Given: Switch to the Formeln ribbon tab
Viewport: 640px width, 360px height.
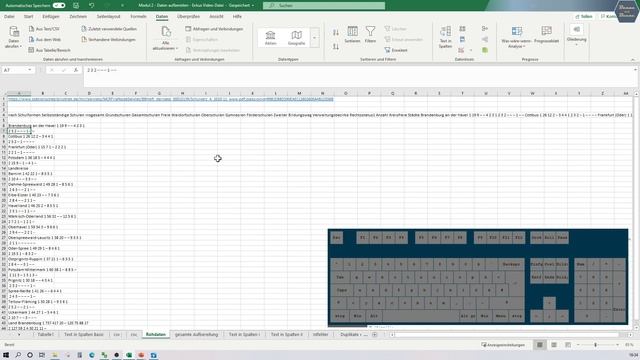Looking at the screenshot, I should coord(138,17).
